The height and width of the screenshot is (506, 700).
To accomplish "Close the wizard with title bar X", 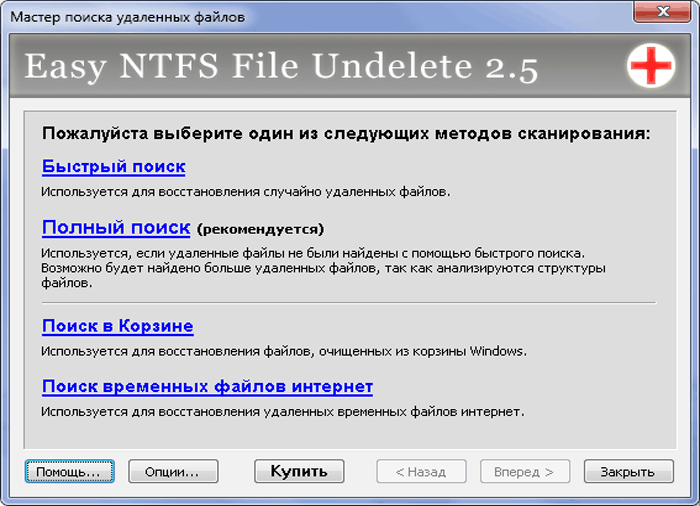I will (x=662, y=11).
